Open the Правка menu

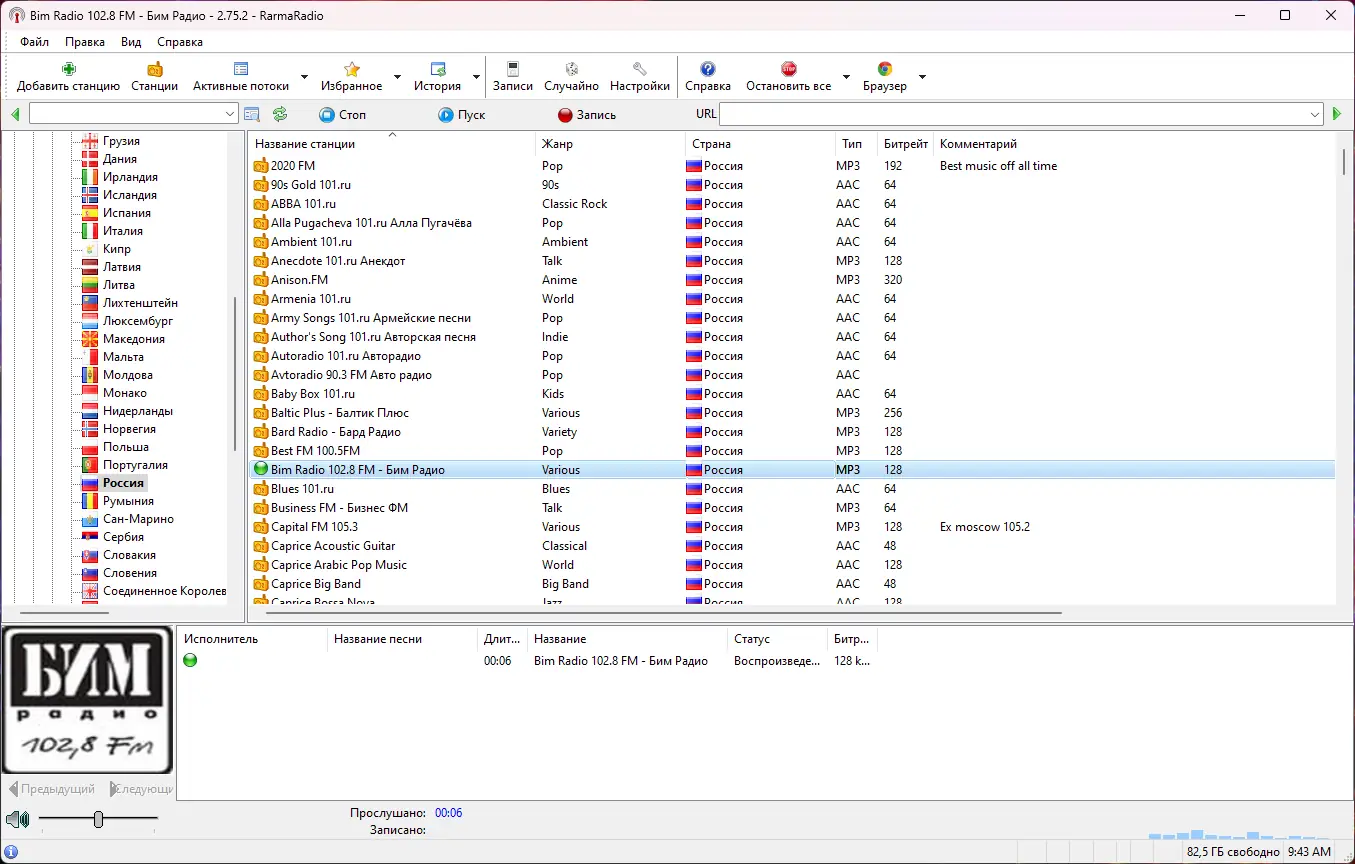[x=85, y=42]
